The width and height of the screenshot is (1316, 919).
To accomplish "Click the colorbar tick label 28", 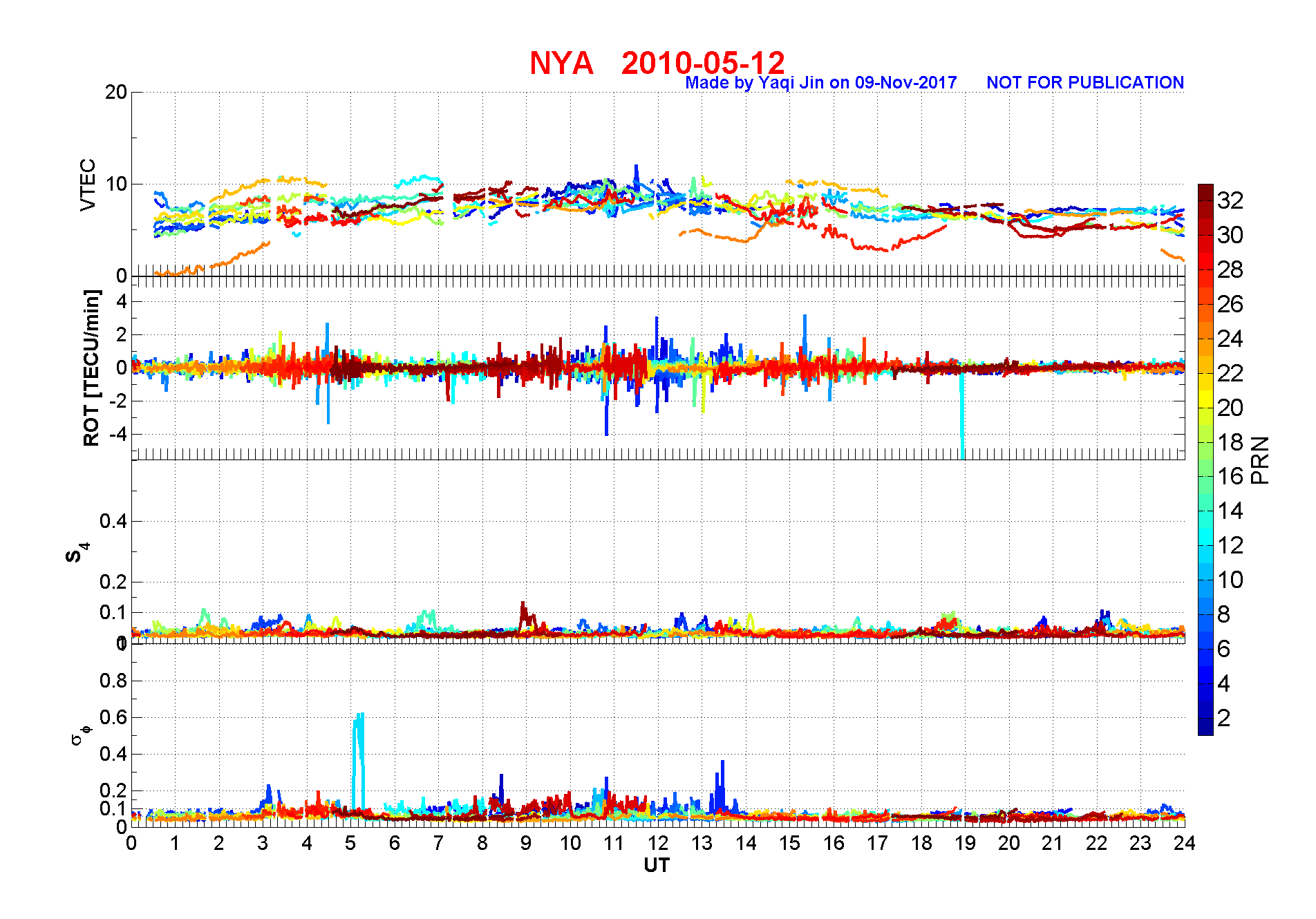I will 1230,269.
